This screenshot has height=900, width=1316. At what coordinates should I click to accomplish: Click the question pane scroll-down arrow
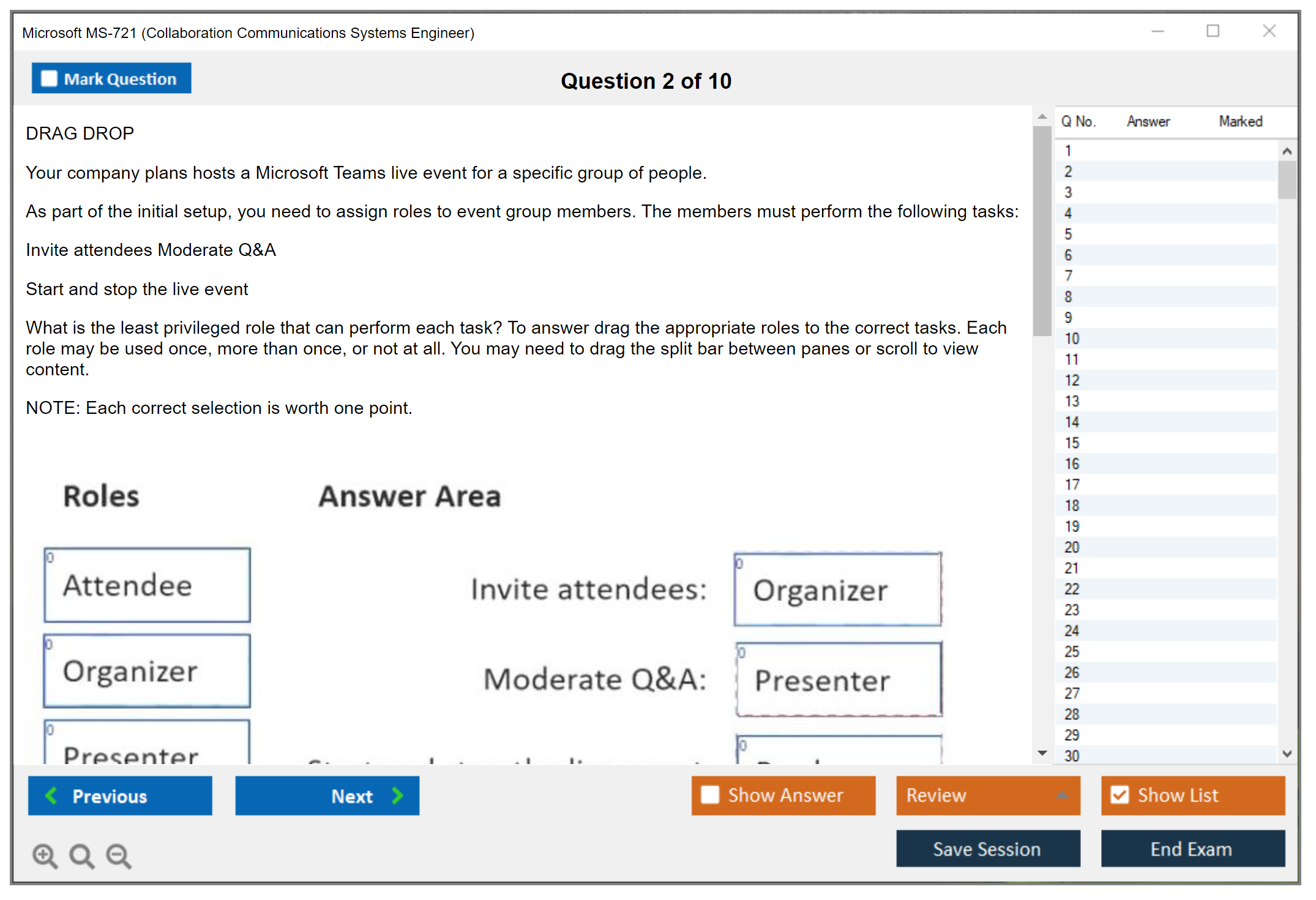tap(1042, 753)
